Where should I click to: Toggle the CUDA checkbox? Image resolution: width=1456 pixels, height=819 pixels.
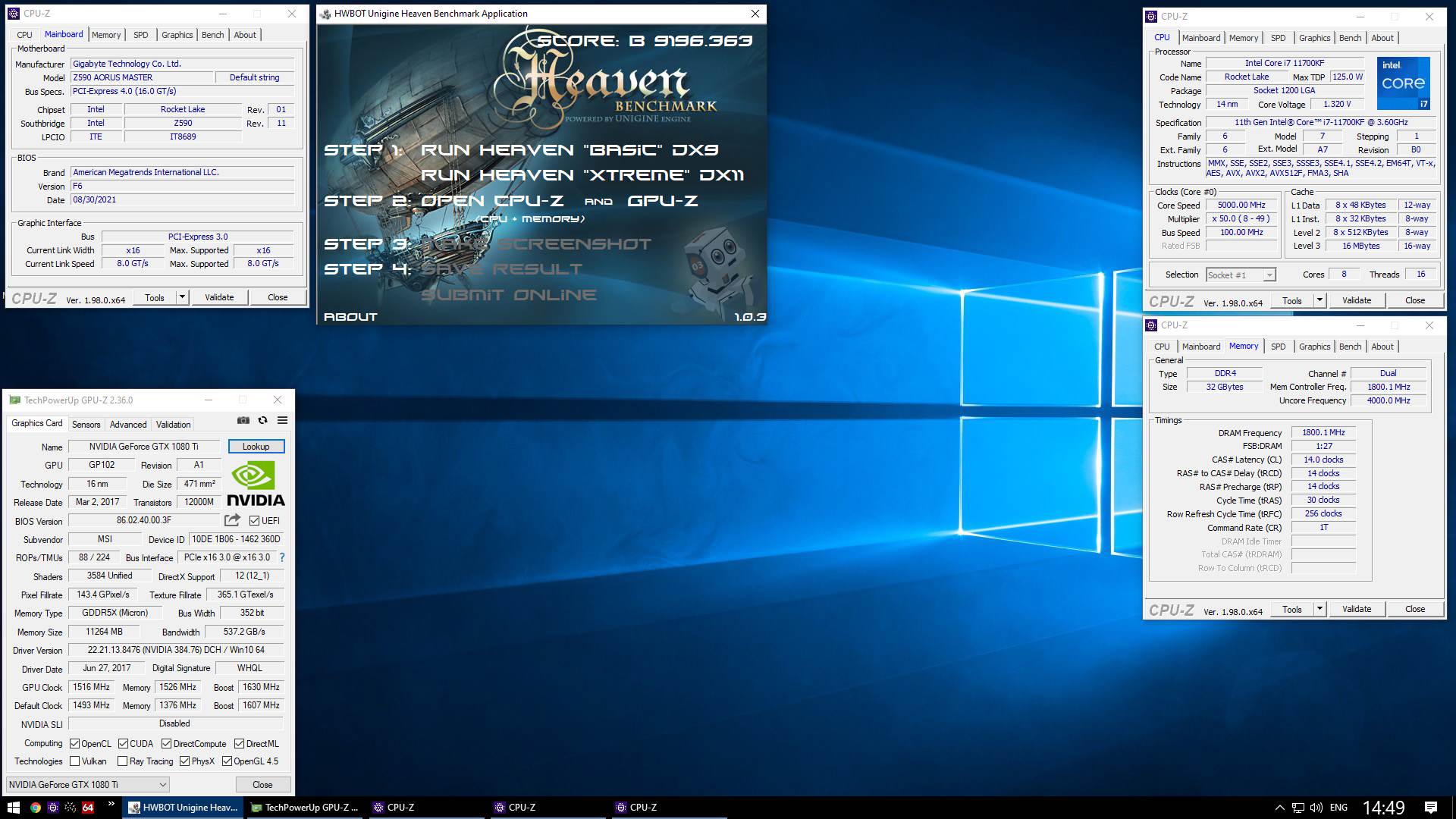click(123, 744)
